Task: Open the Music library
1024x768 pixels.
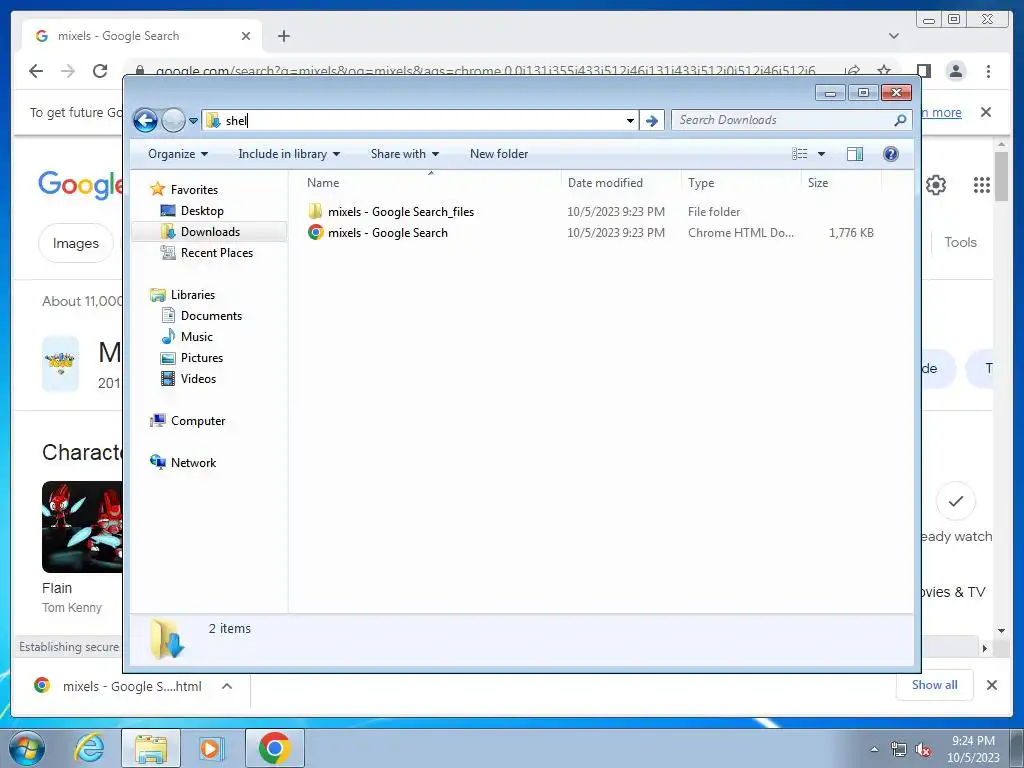Action: pos(197,337)
